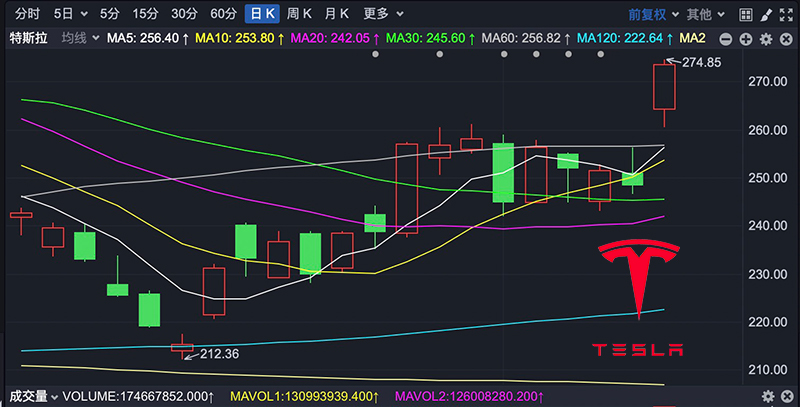Click the 212.36 low price annotation
This screenshot has height=407, width=800.
click(x=219, y=353)
